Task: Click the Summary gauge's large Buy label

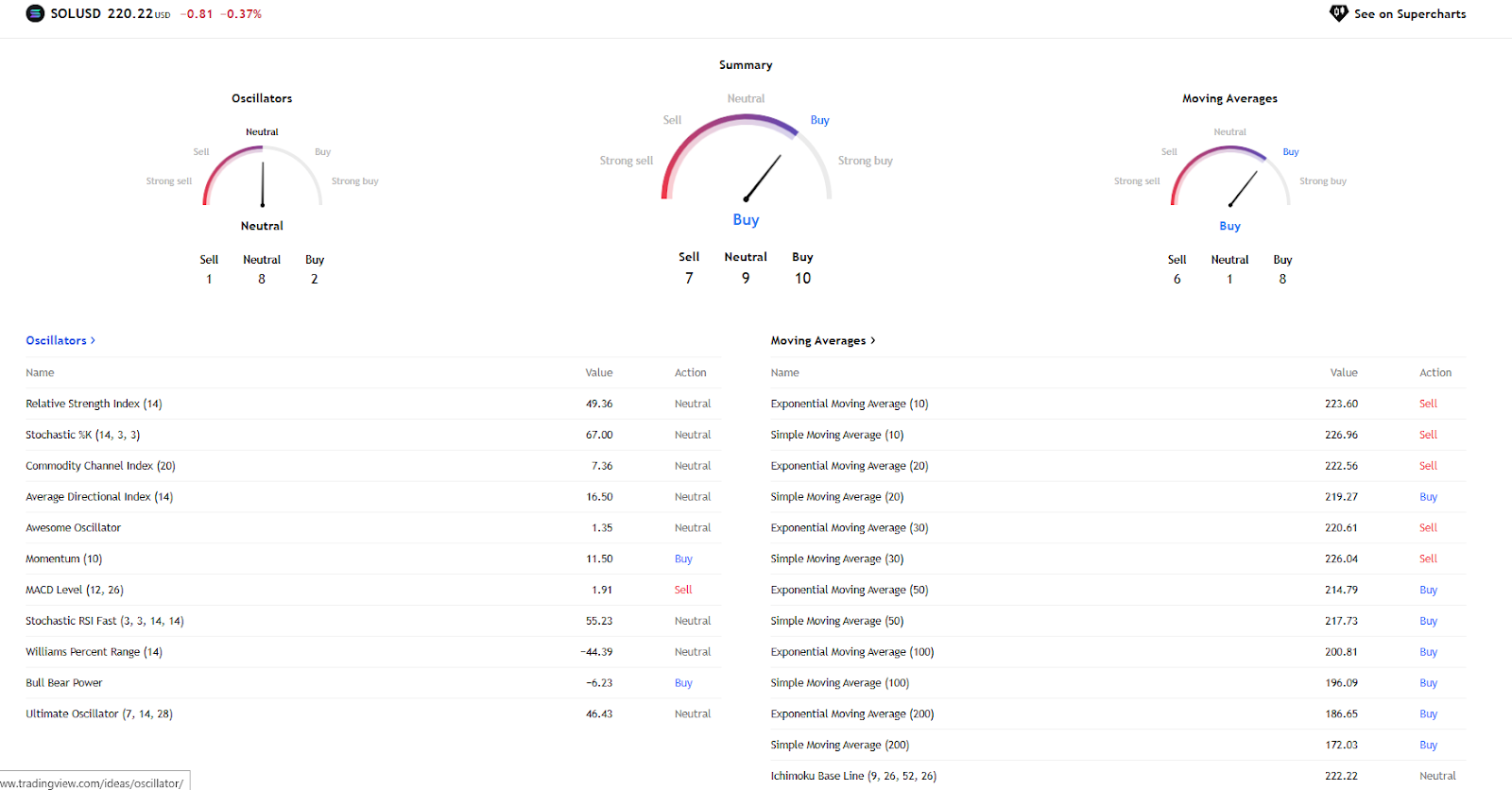Action: pyautogui.click(x=746, y=219)
